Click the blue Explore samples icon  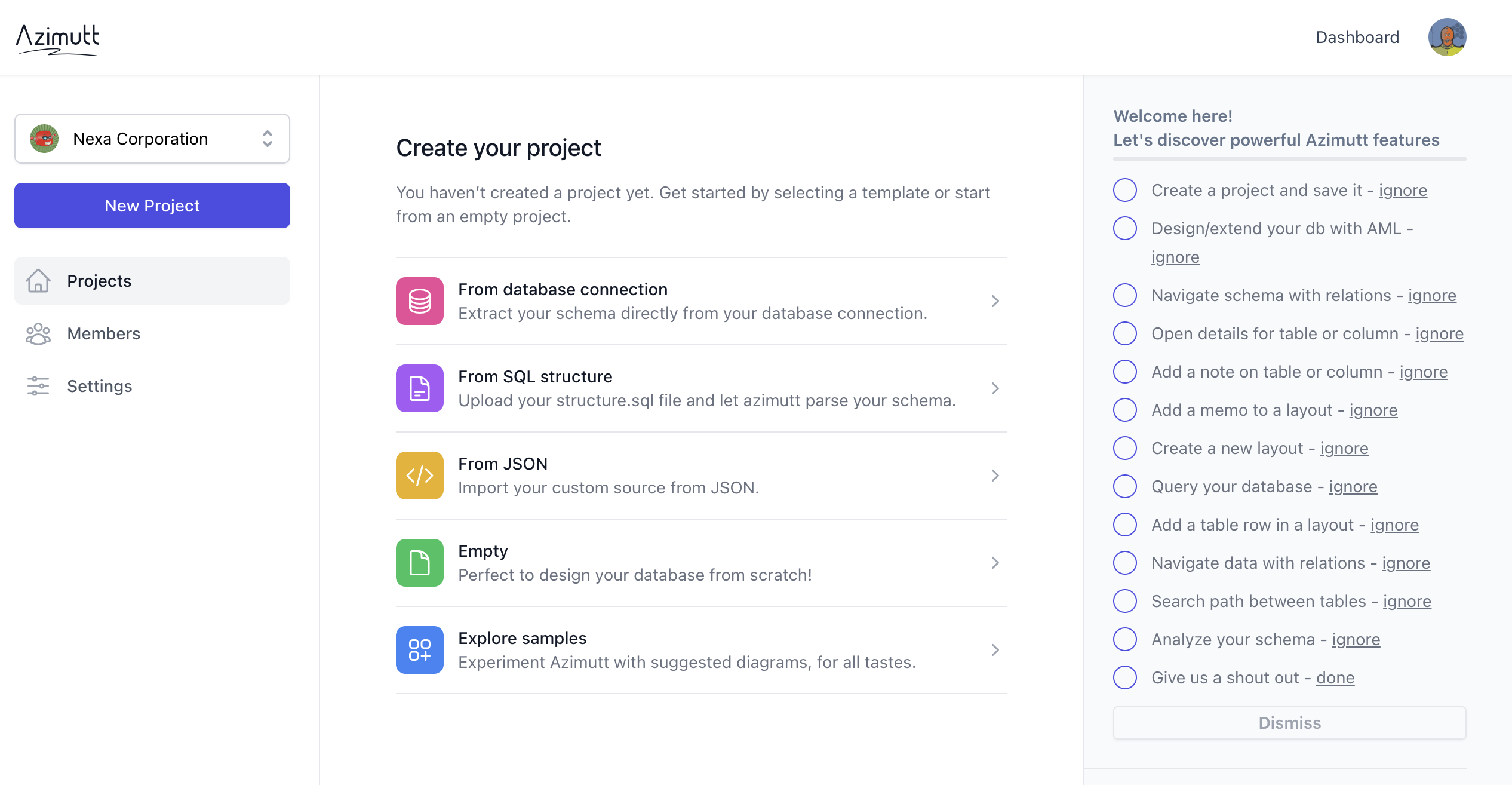tap(420, 650)
